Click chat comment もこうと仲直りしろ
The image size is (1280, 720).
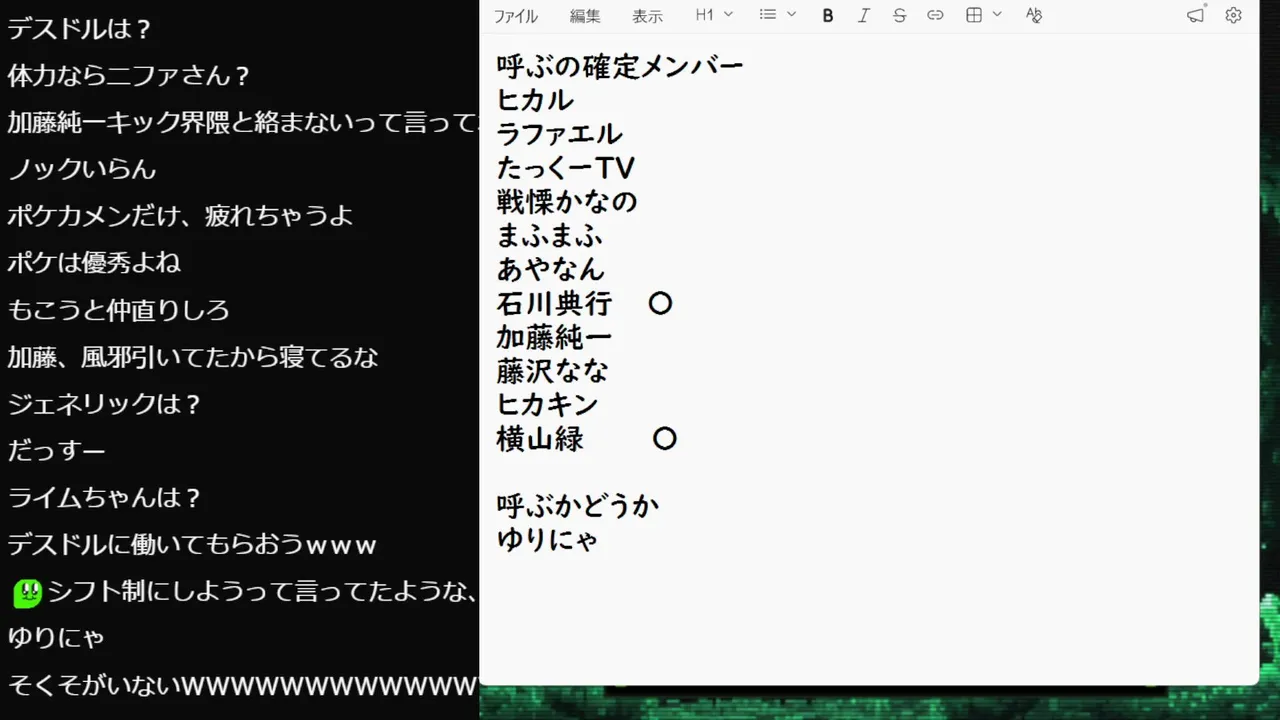[119, 310]
